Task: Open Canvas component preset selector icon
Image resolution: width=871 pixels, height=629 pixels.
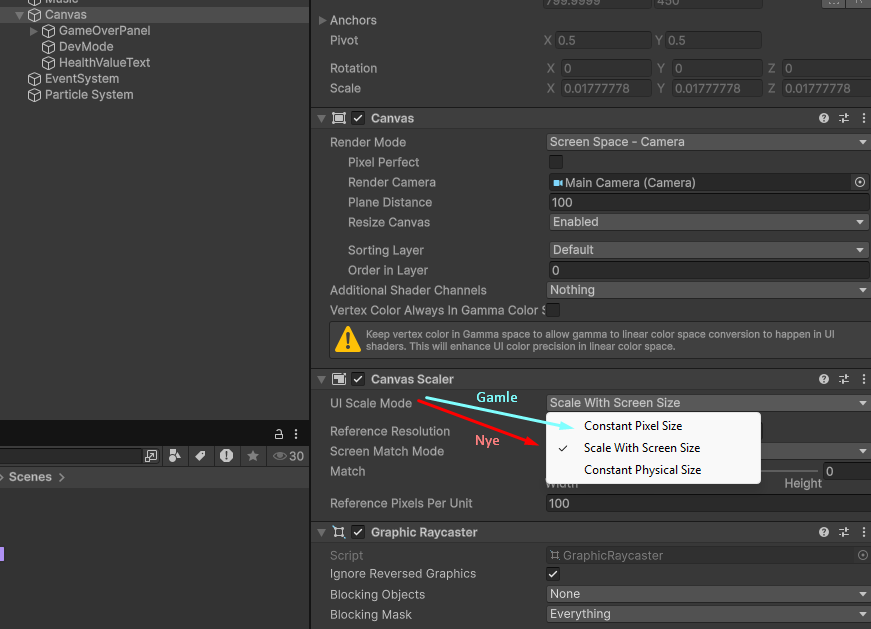Action: coord(844,118)
